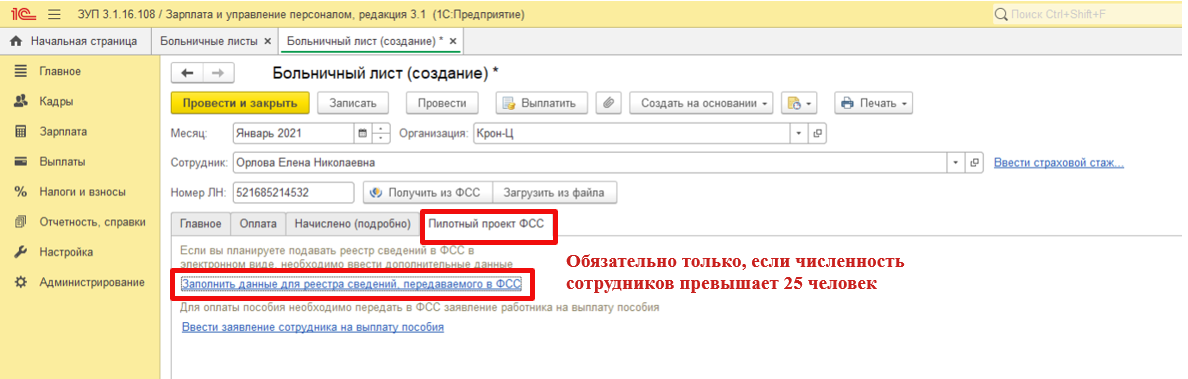Click the Номер ЛН input field
Viewport: 1188px width, 379px height.
click(x=293, y=193)
